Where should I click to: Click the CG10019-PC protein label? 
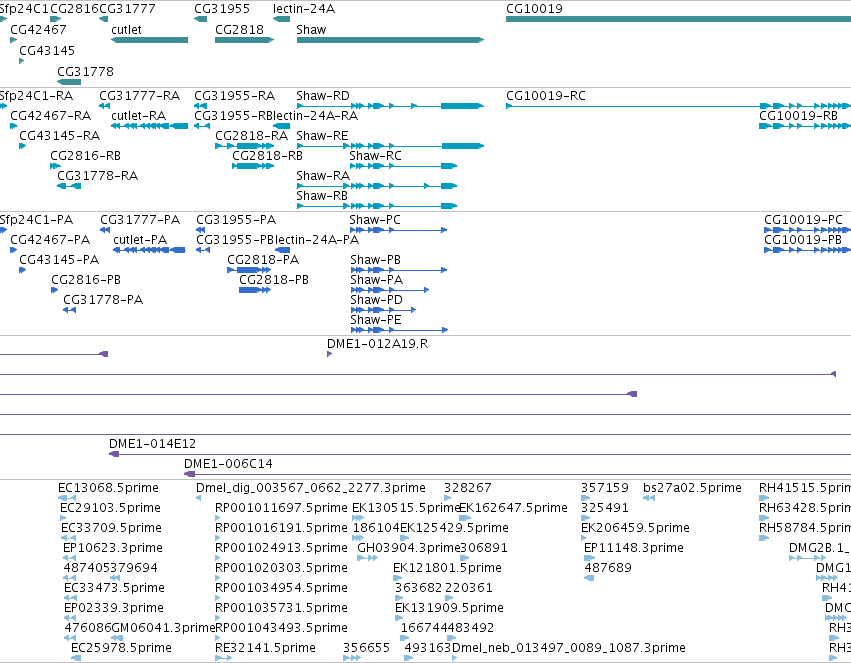coord(803,220)
